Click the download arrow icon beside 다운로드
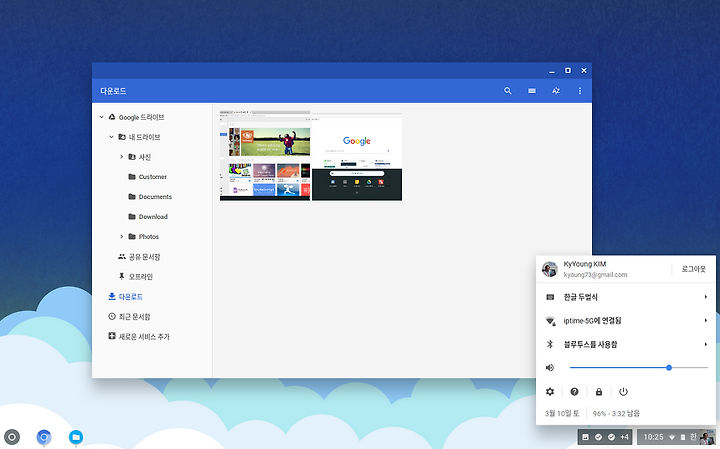The image size is (720, 449). click(112, 297)
